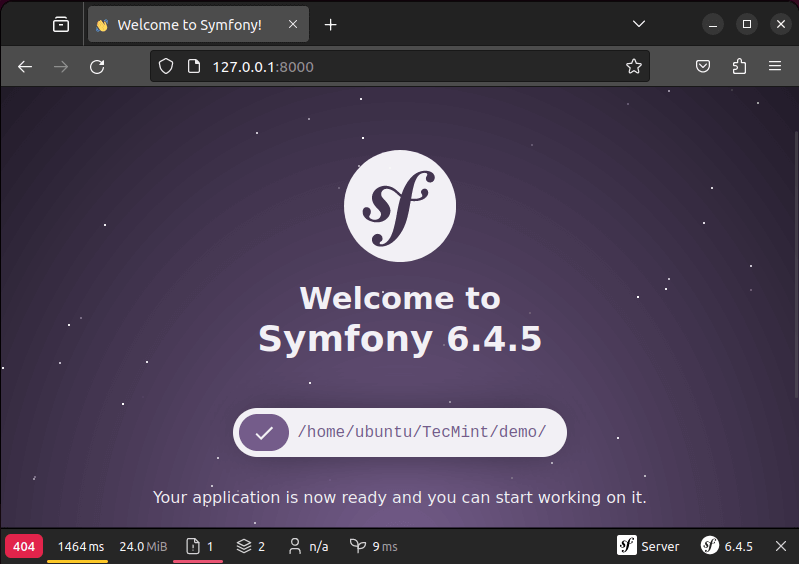
Task: Click the Welcome to Symfony 6.4.5 heading
Action: tap(400, 319)
